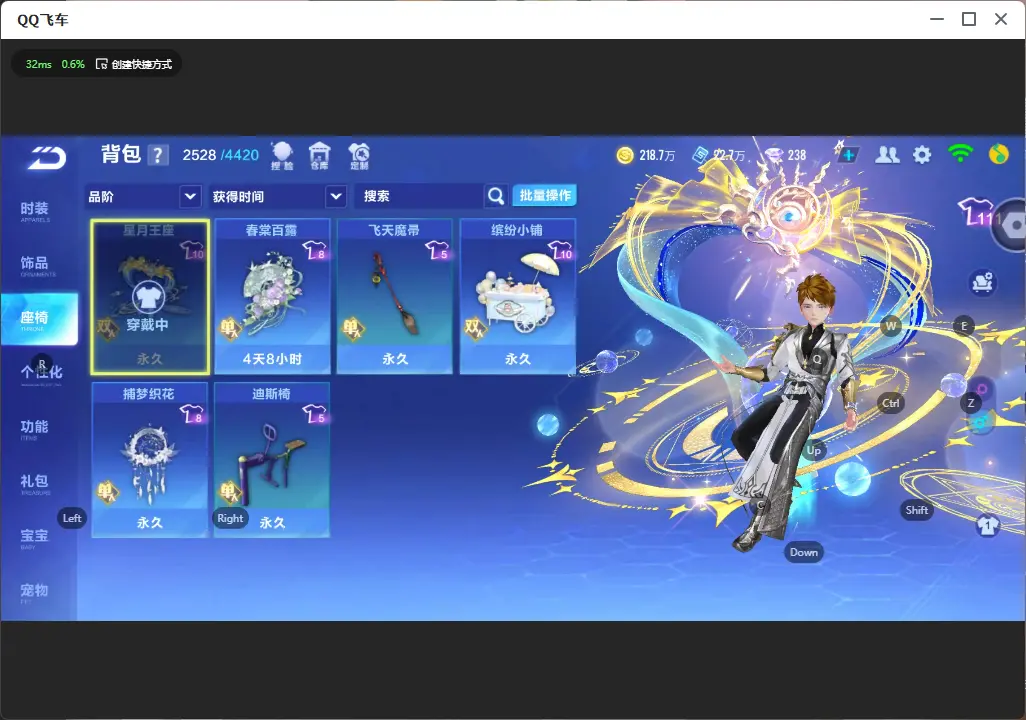Switch to the 礼包 tab
The height and width of the screenshot is (720, 1026).
coord(35,483)
